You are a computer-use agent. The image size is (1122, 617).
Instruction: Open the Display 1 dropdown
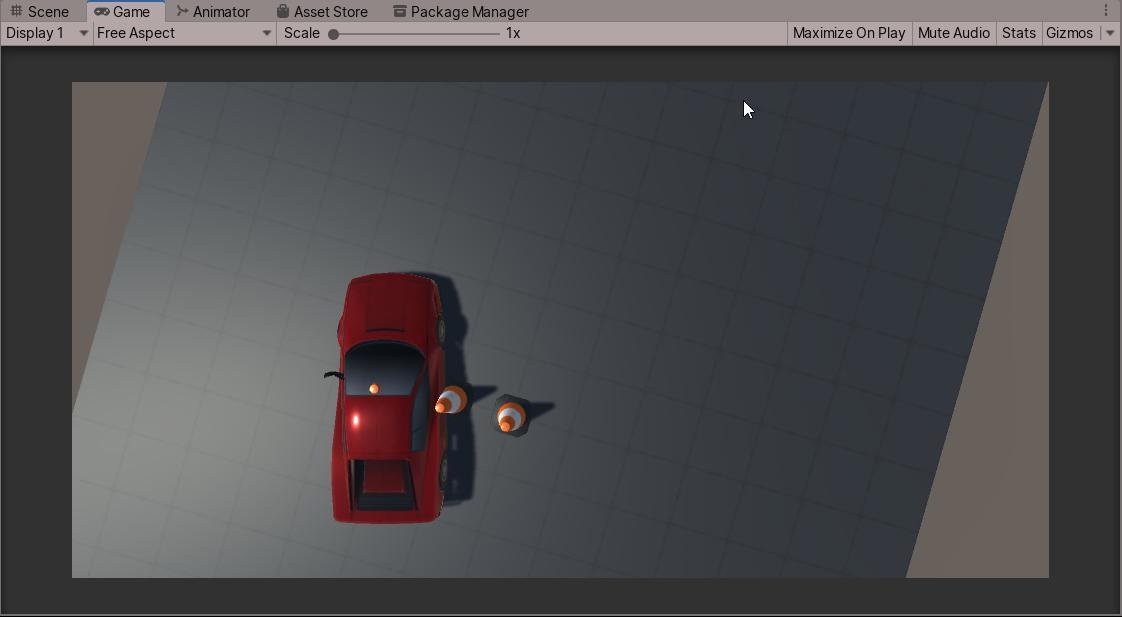pyautogui.click(x=47, y=33)
